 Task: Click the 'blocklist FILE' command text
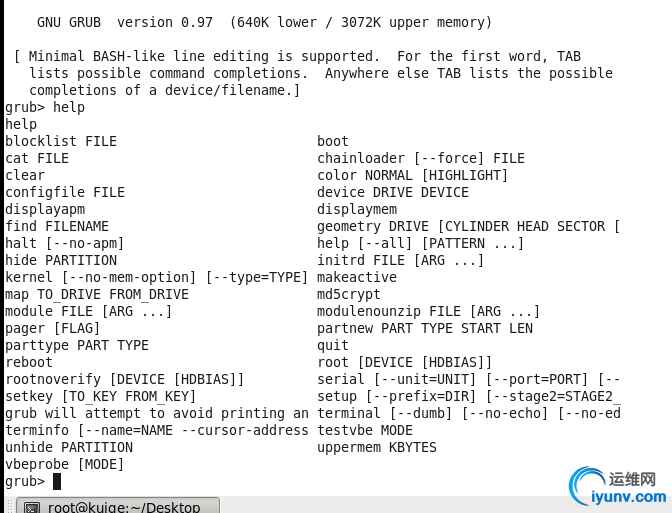pyautogui.click(x=61, y=141)
